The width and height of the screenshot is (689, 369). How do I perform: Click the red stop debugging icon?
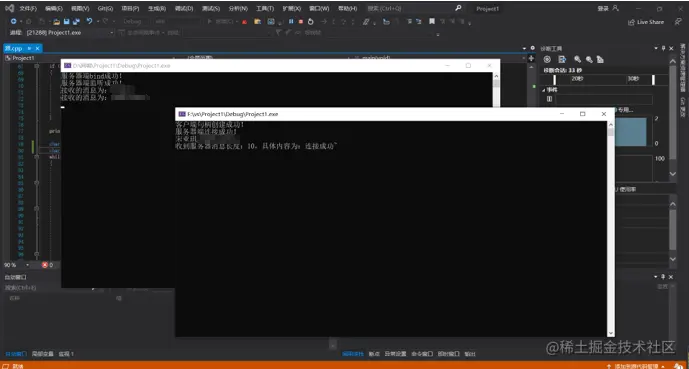[301, 22]
